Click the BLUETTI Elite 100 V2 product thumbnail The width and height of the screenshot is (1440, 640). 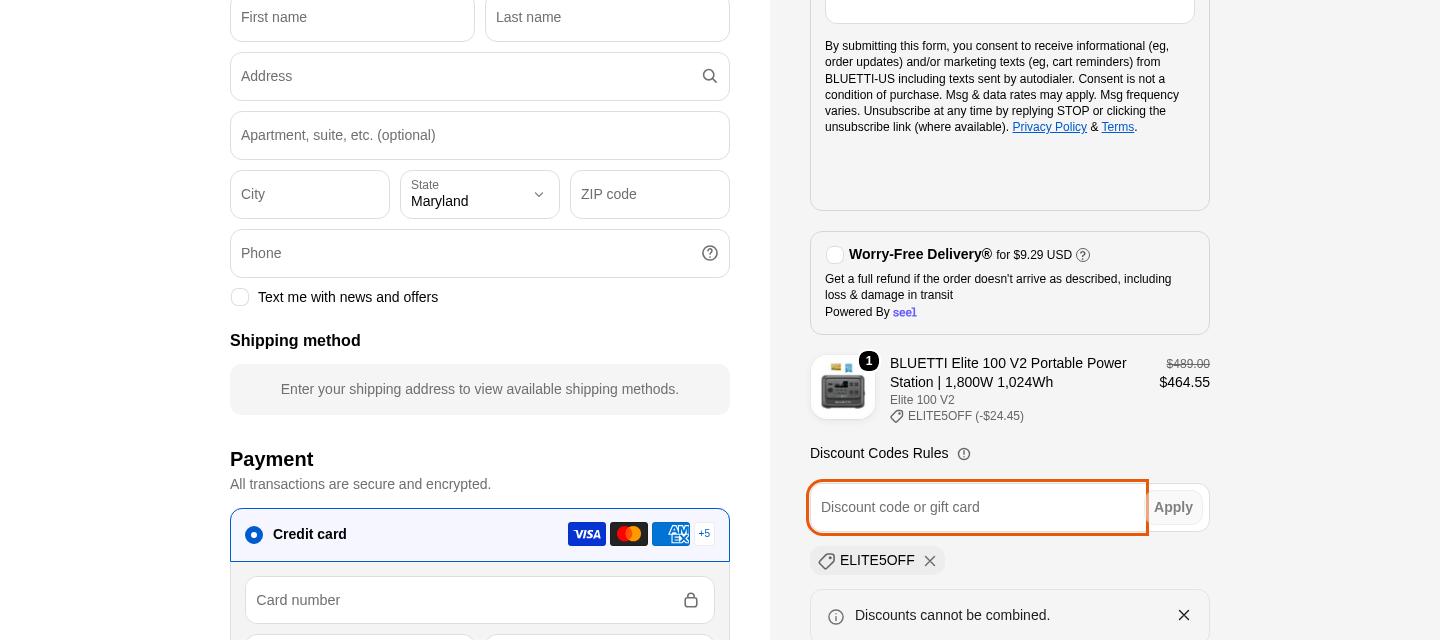(x=843, y=387)
